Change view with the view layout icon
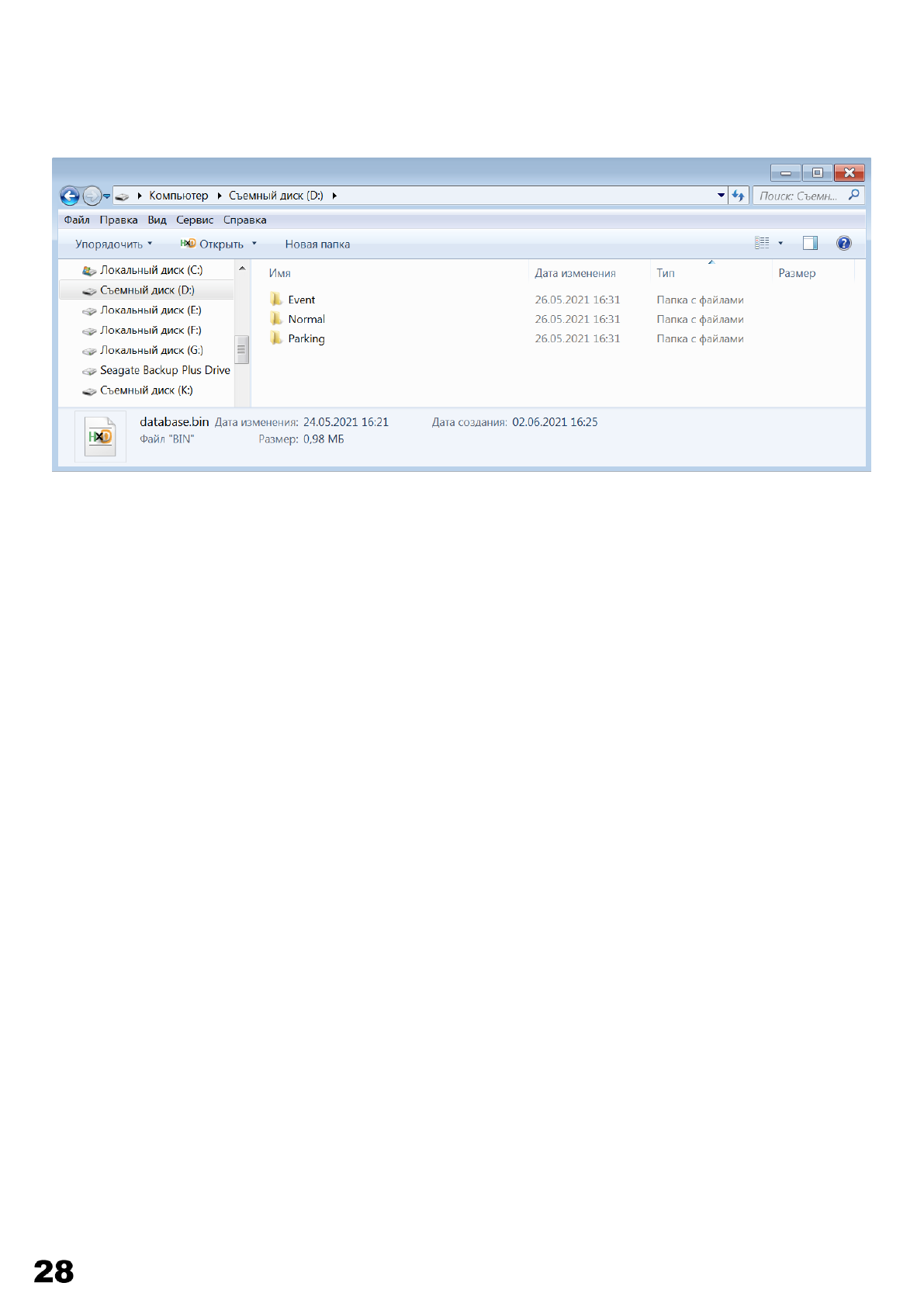The image size is (924, 1307). (762, 244)
